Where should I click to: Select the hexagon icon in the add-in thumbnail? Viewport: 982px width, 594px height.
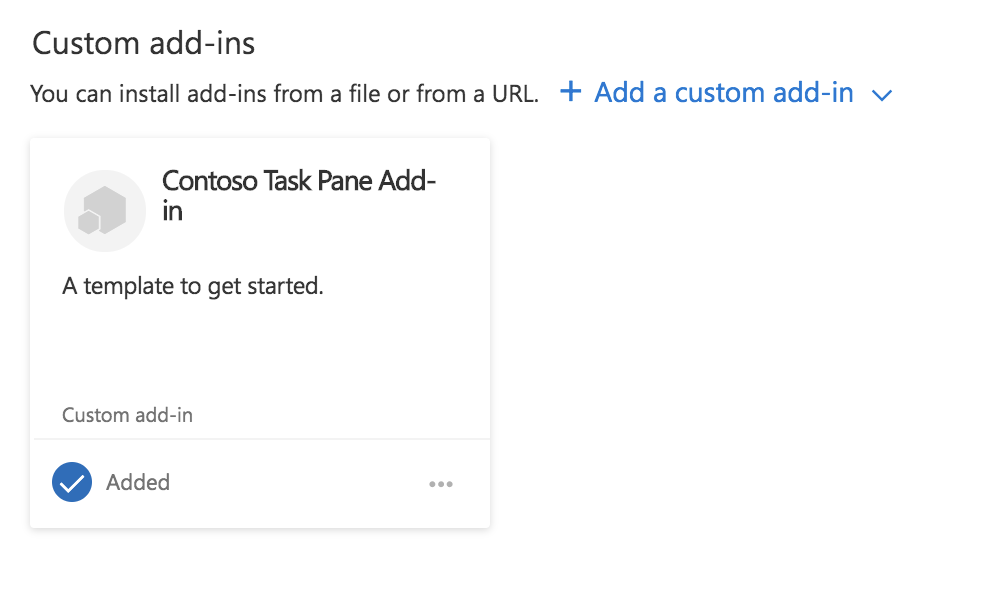tap(104, 210)
